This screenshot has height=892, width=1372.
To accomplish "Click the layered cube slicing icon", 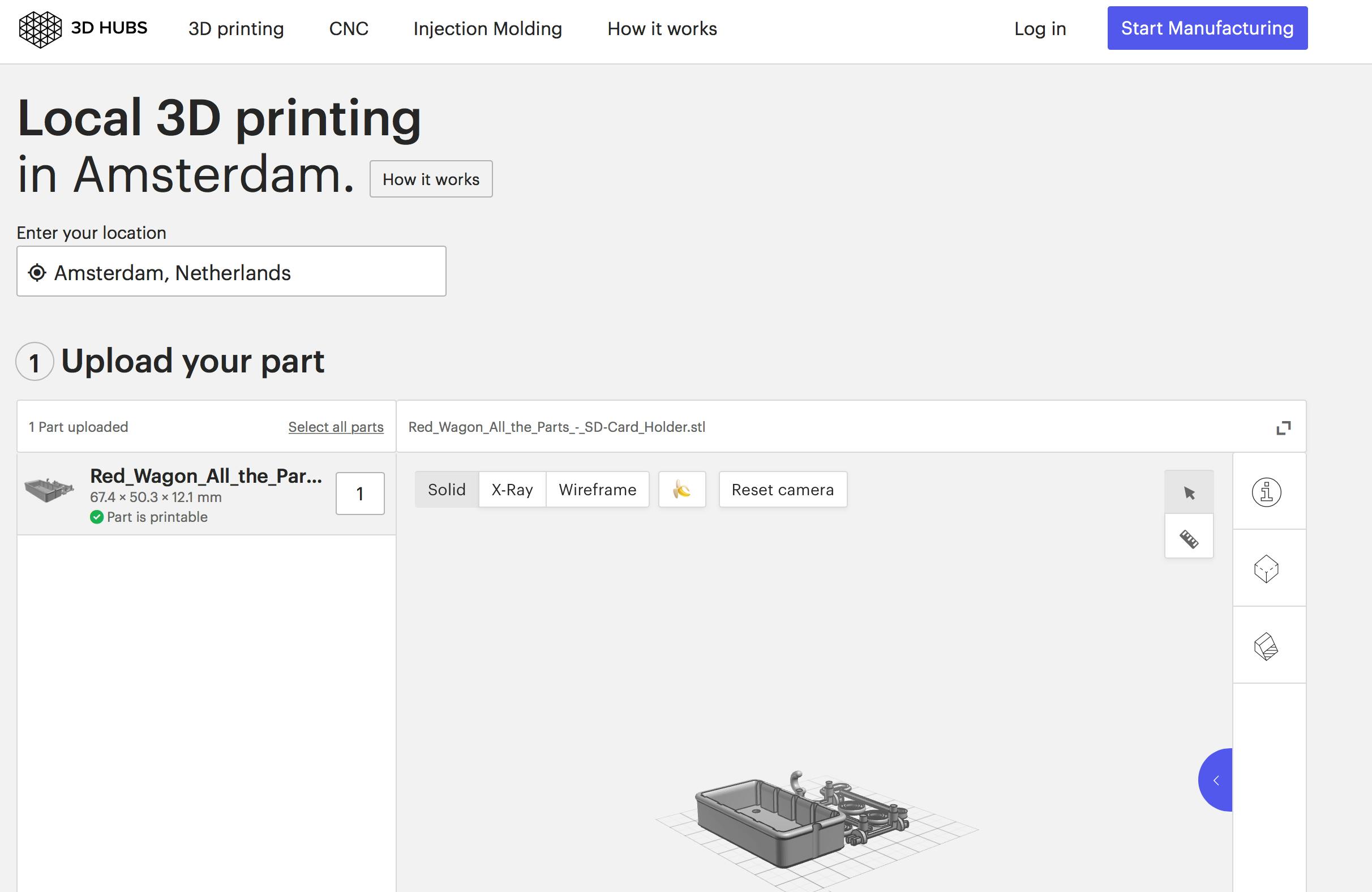I will click(1266, 646).
